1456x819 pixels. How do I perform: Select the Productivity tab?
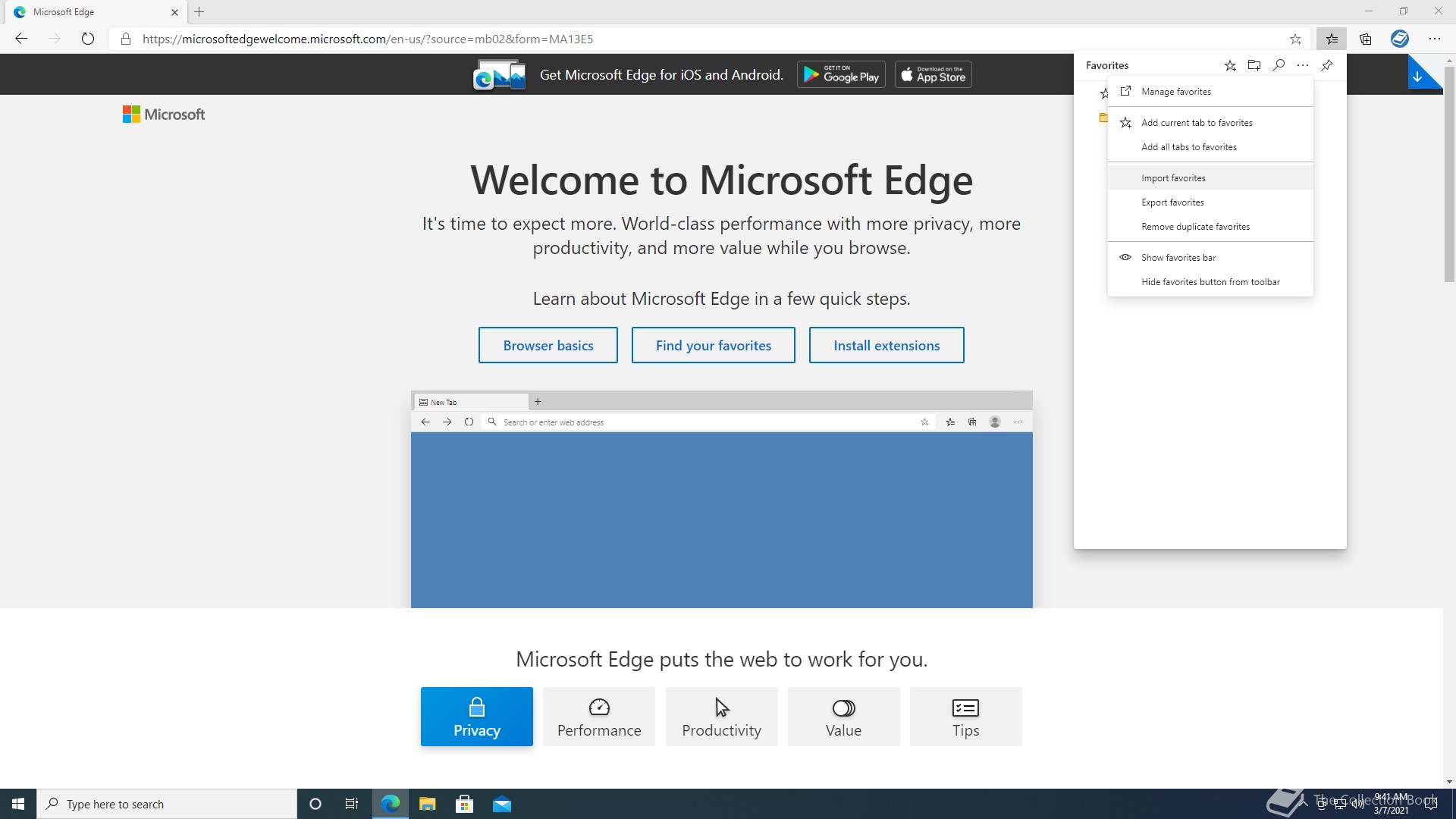722,717
